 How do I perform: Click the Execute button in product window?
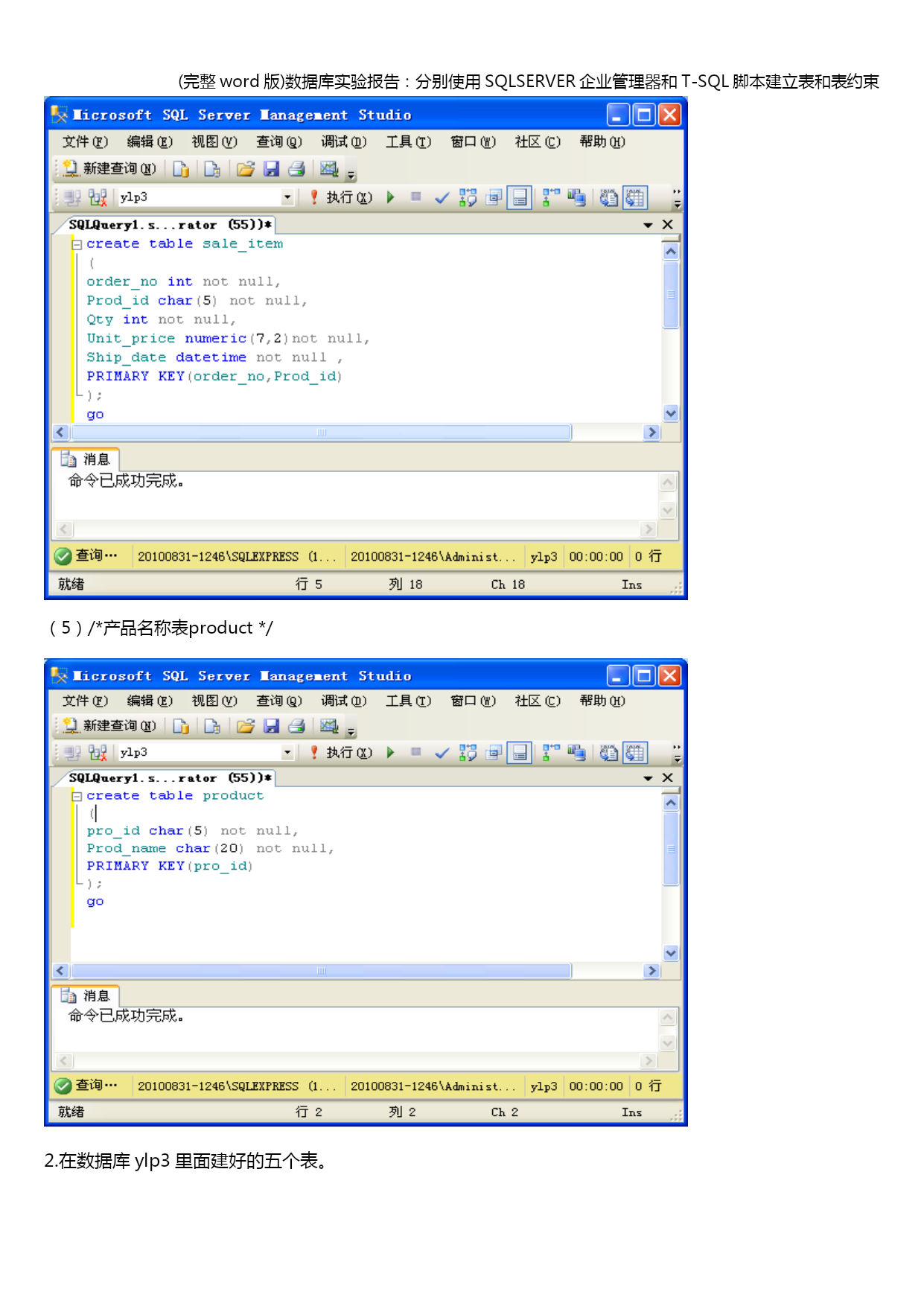(341, 753)
